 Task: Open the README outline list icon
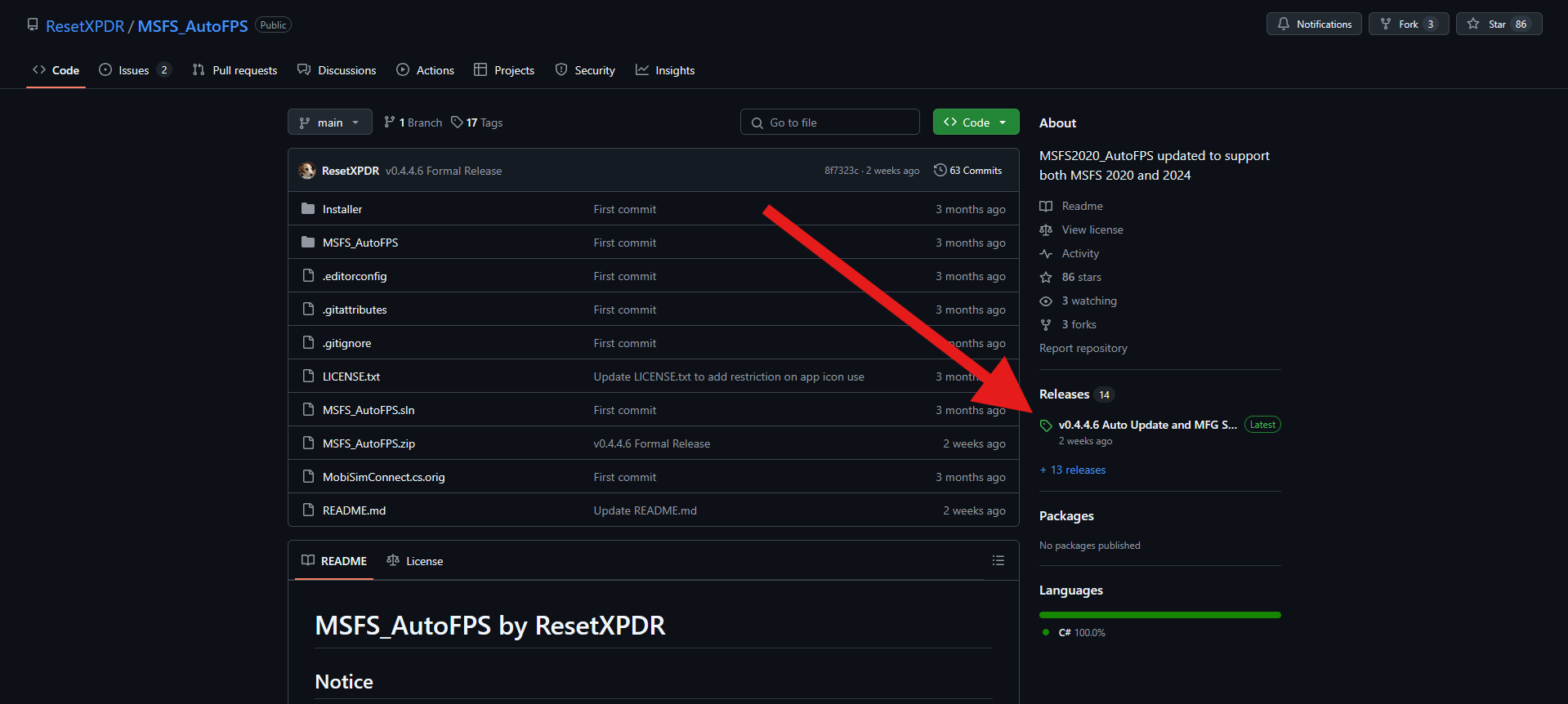(998, 561)
